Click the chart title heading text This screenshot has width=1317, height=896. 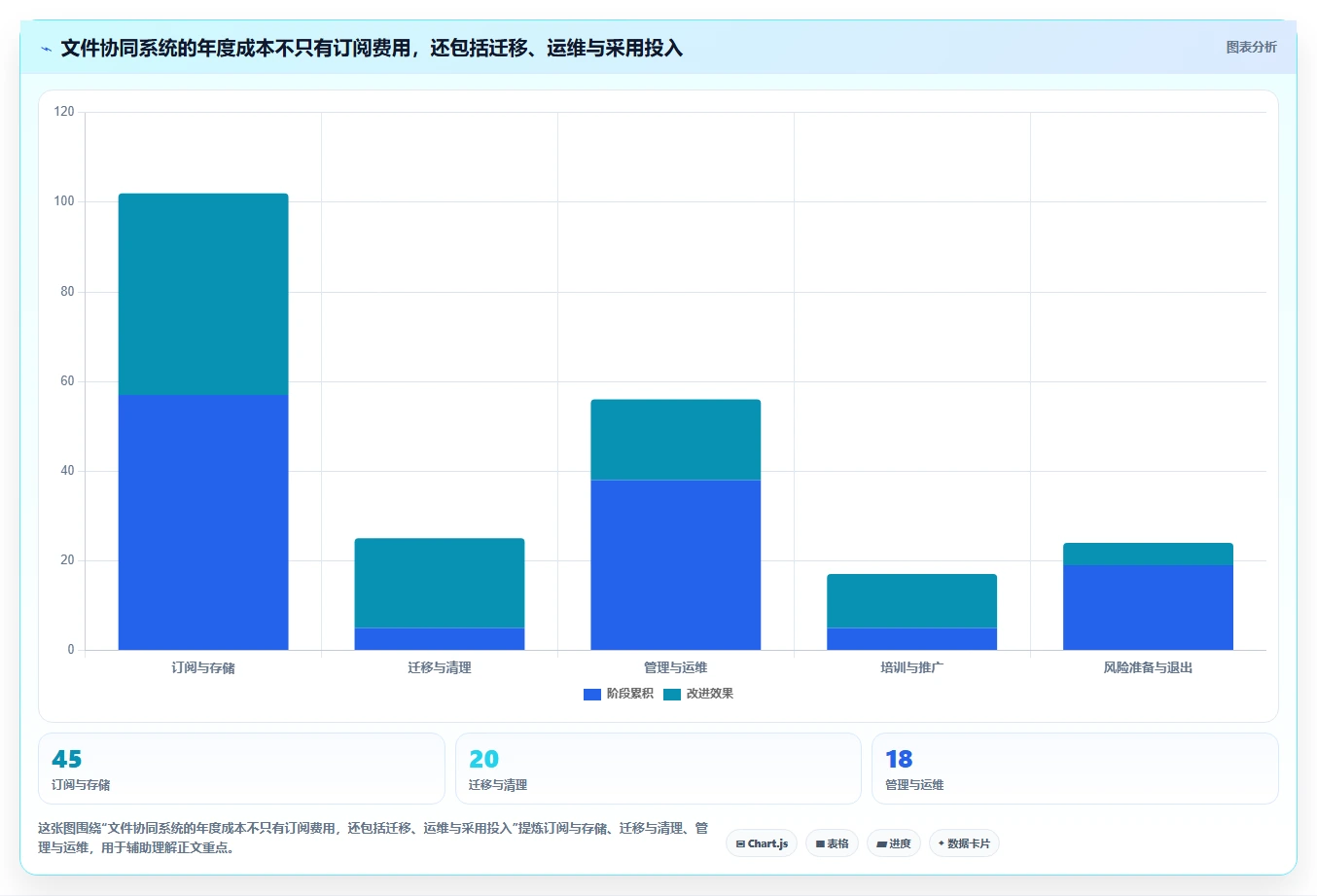click(x=372, y=48)
